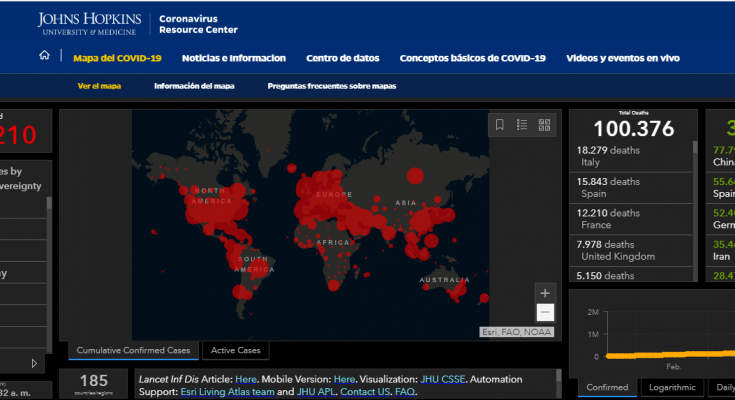Click the AUSTRALIA label on map
Viewport: 735px width, 400px height.
click(444, 280)
